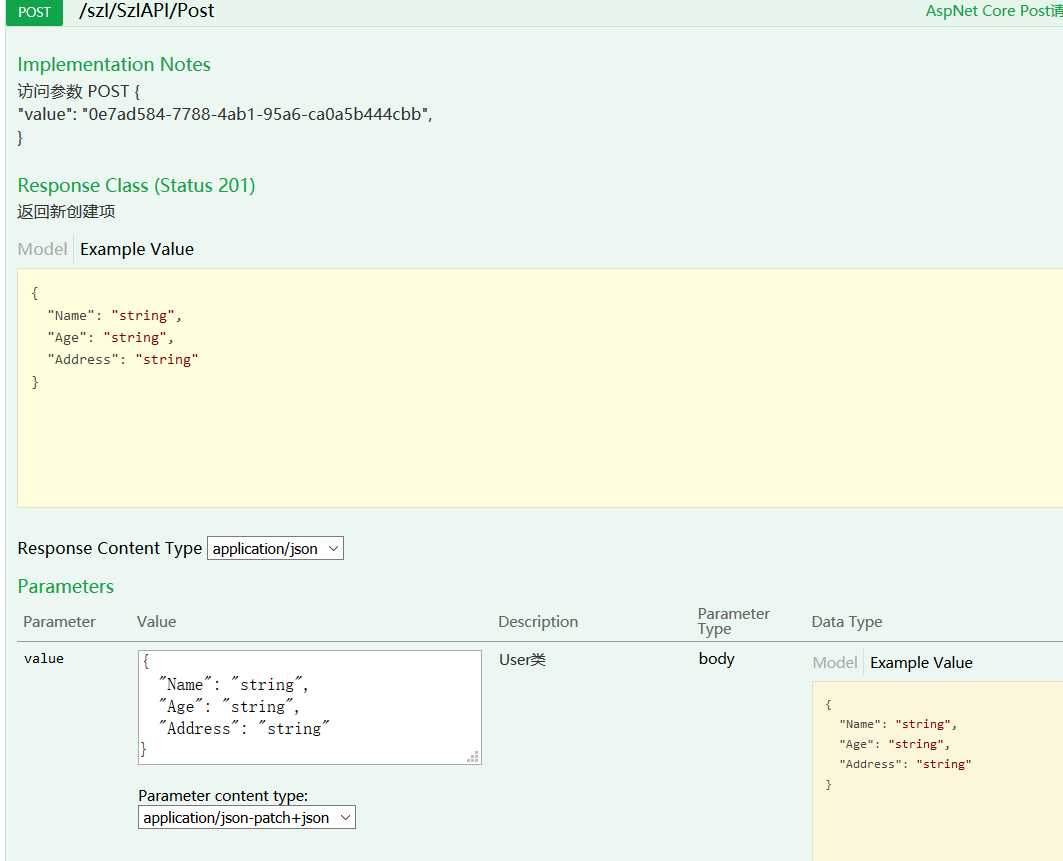Click the AspNet Core Post summary link
This screenshot has height=861, width=1063.
click(x=994, y=11)
